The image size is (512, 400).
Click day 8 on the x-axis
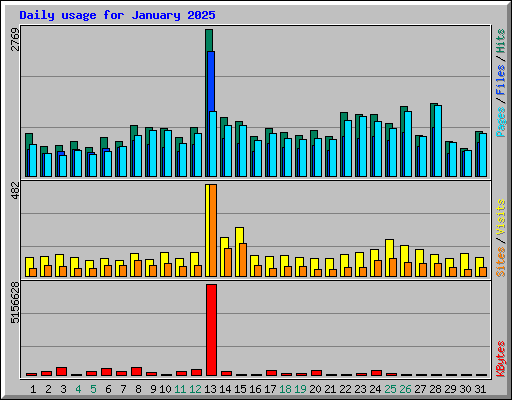coord(138,389)
